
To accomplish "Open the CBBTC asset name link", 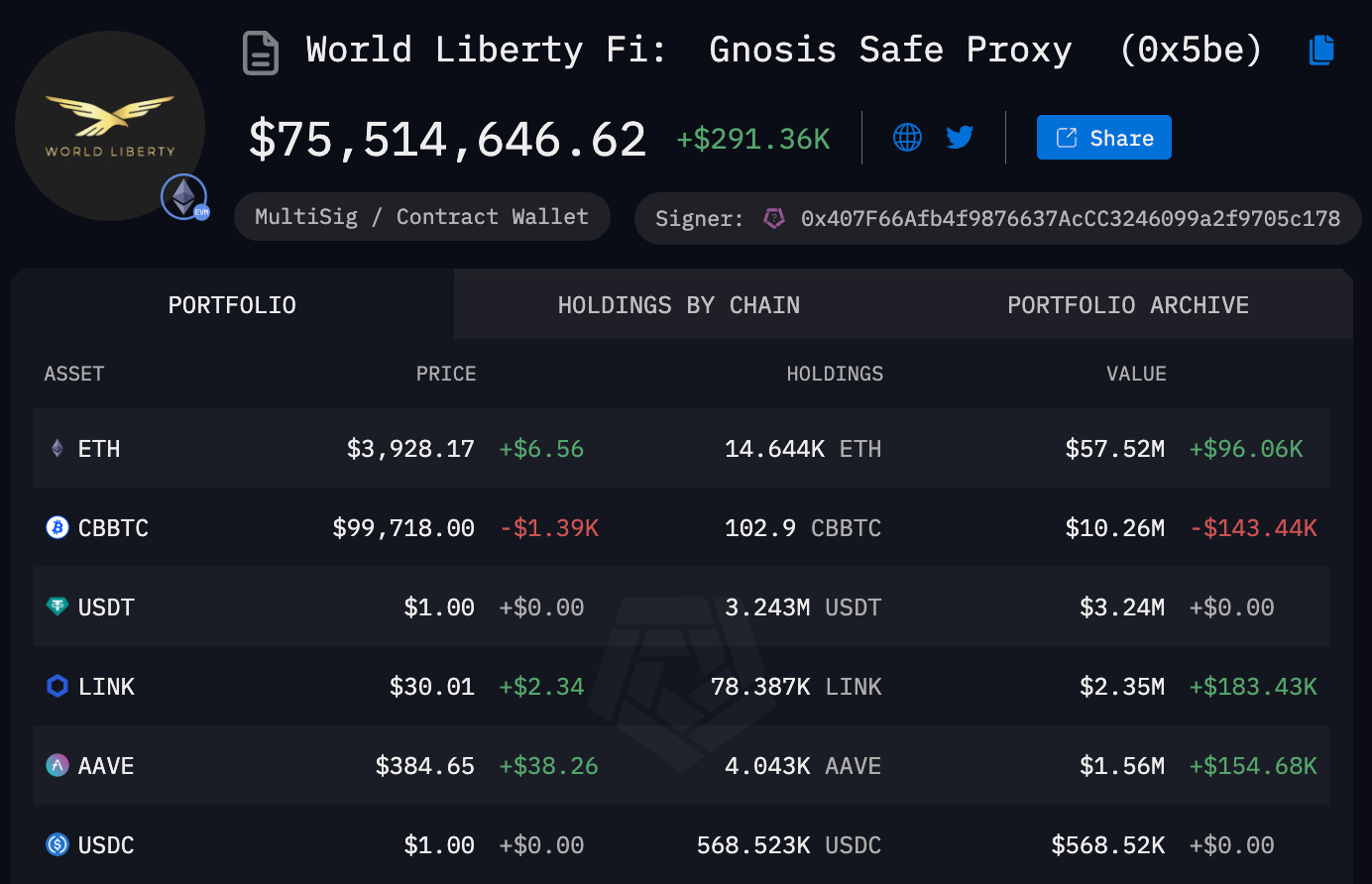I will (x=113, y=528).
